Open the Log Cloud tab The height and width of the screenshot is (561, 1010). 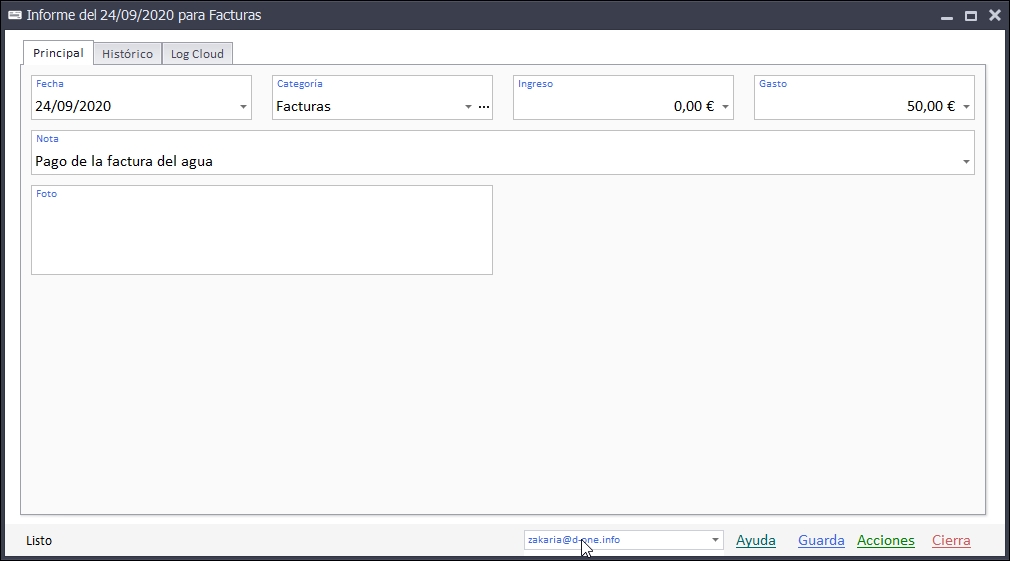(197, 54)
